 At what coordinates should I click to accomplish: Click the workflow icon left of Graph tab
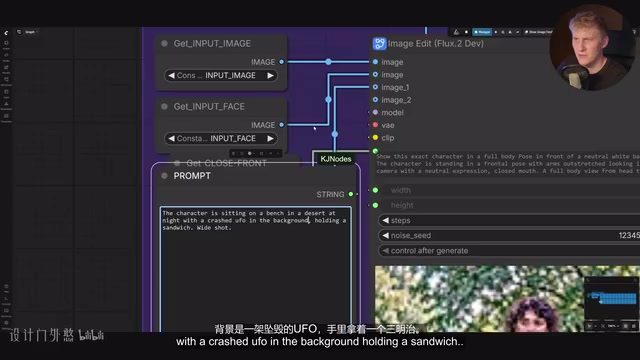[19, 32]
